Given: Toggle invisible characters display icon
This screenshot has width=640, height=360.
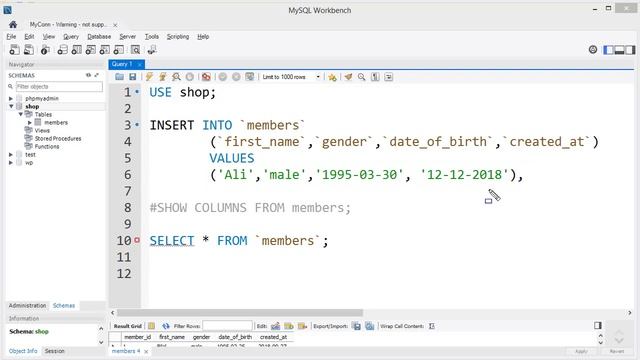Looking at the screenshot, I should point(375,77).
